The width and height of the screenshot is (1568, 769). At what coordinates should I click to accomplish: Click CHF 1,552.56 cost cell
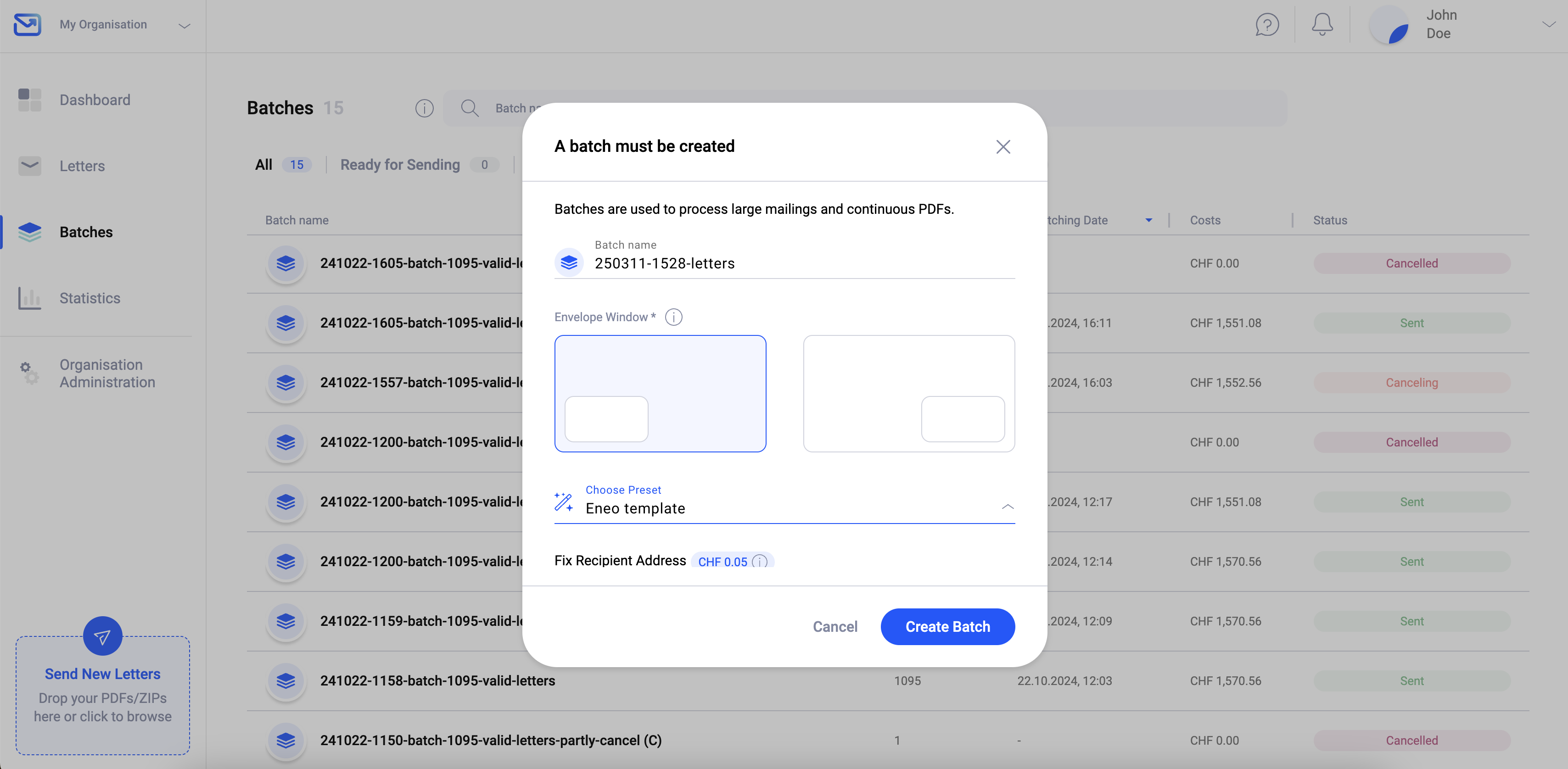click(x=1225, y=383)
